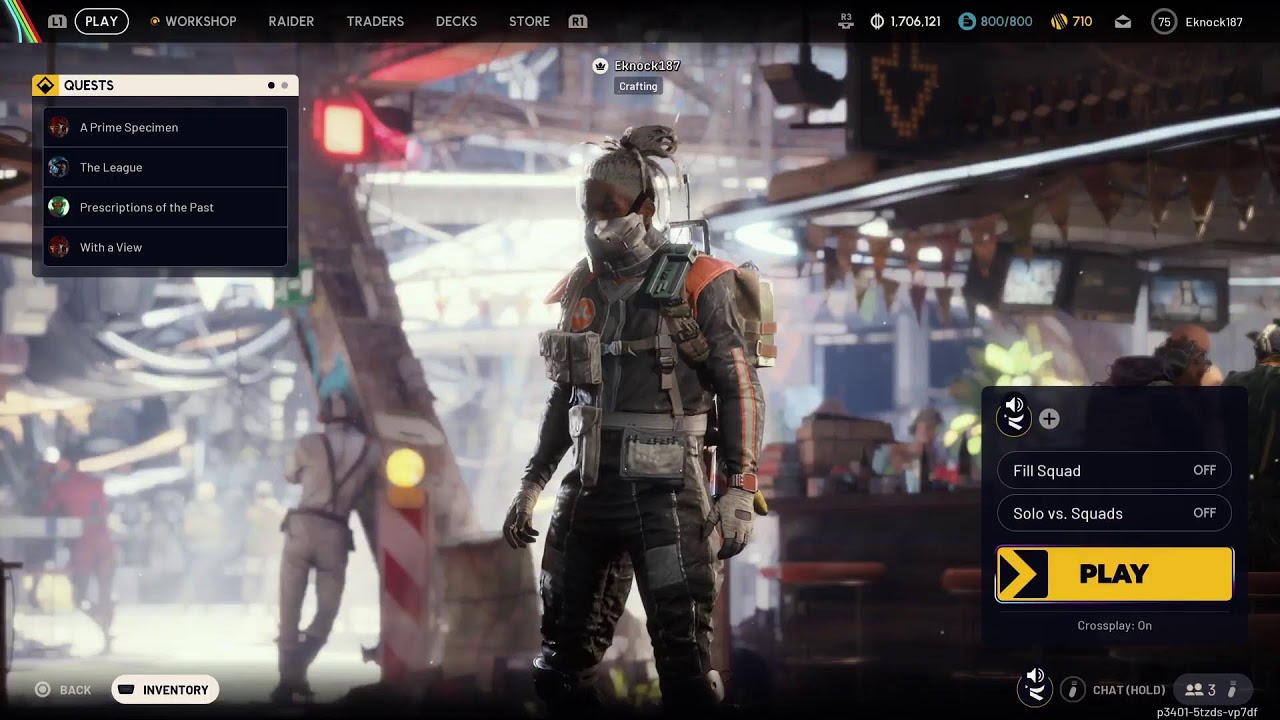Go Back from the lobby
The height and width of the screenshot is (720, 1280).
[63, 690]
